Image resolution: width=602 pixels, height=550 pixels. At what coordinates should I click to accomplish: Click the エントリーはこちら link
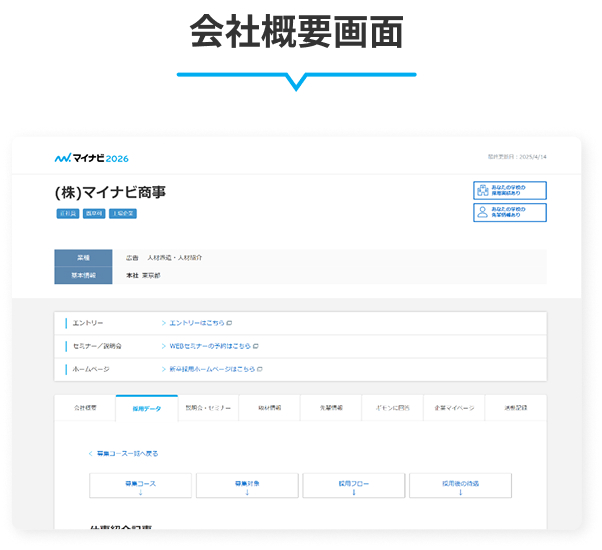tap(197, 323)
